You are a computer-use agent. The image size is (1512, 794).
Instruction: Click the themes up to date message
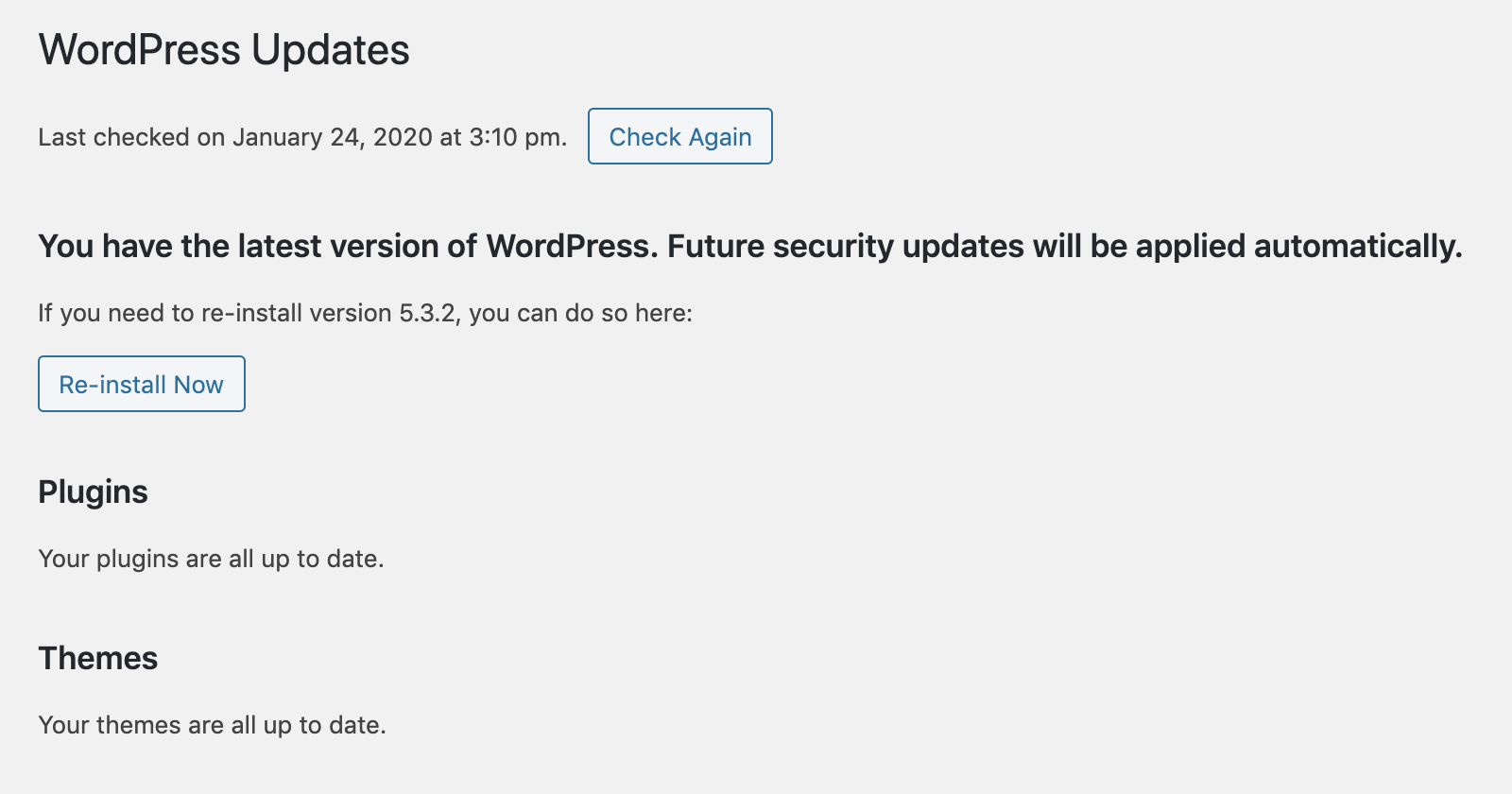coord(213,725)
